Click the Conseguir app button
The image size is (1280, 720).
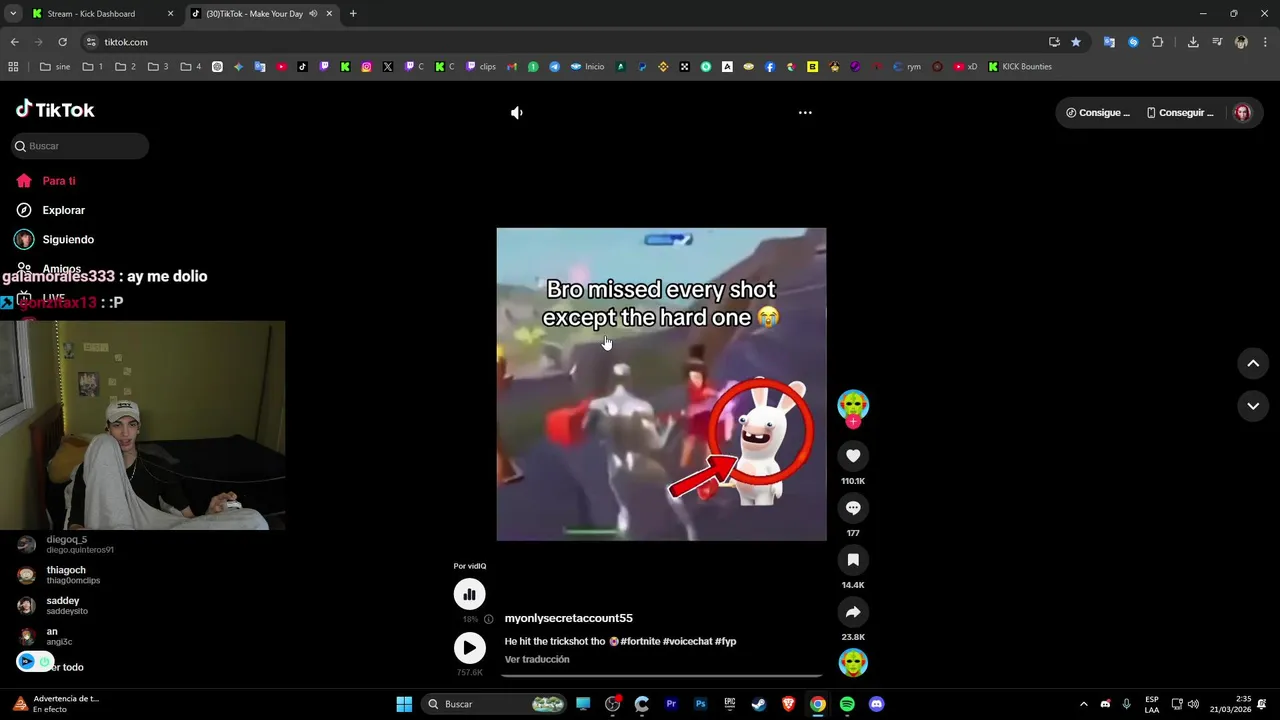click(x=1180, y=113)
